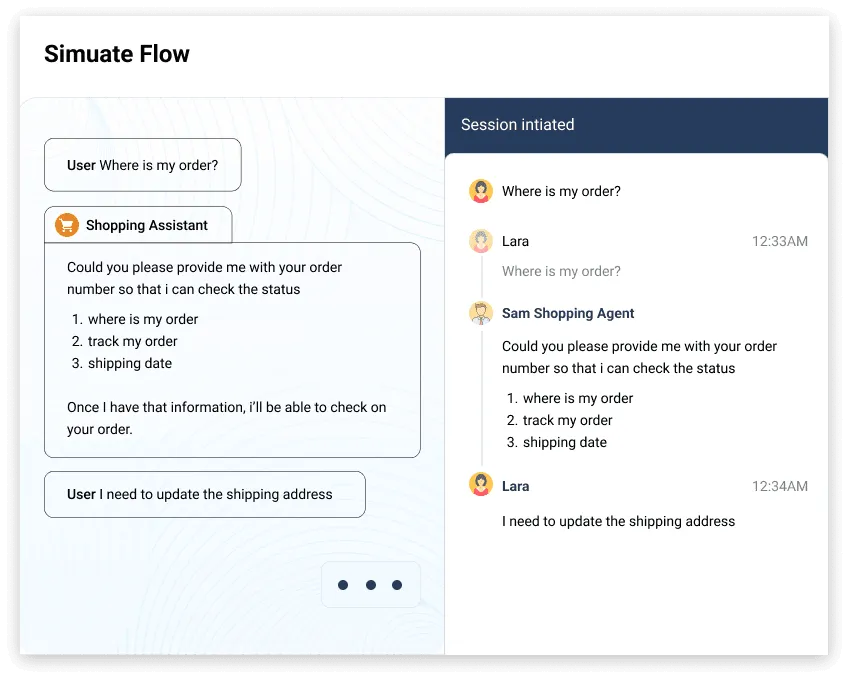This screenshot has width=849, height=679.
Task: Click Lara's avatar next to the 12:34AM message
Action: click(481, 486)
